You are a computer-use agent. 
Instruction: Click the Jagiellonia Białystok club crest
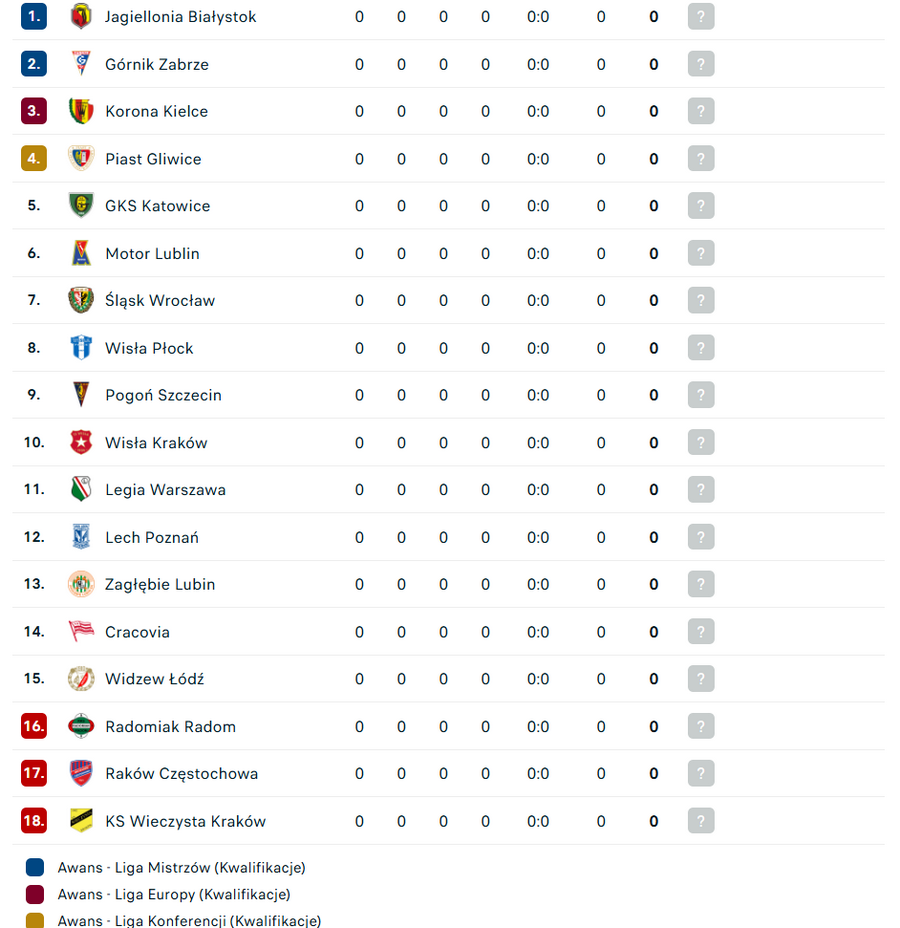pyautogui.click(x=81, y=17)
